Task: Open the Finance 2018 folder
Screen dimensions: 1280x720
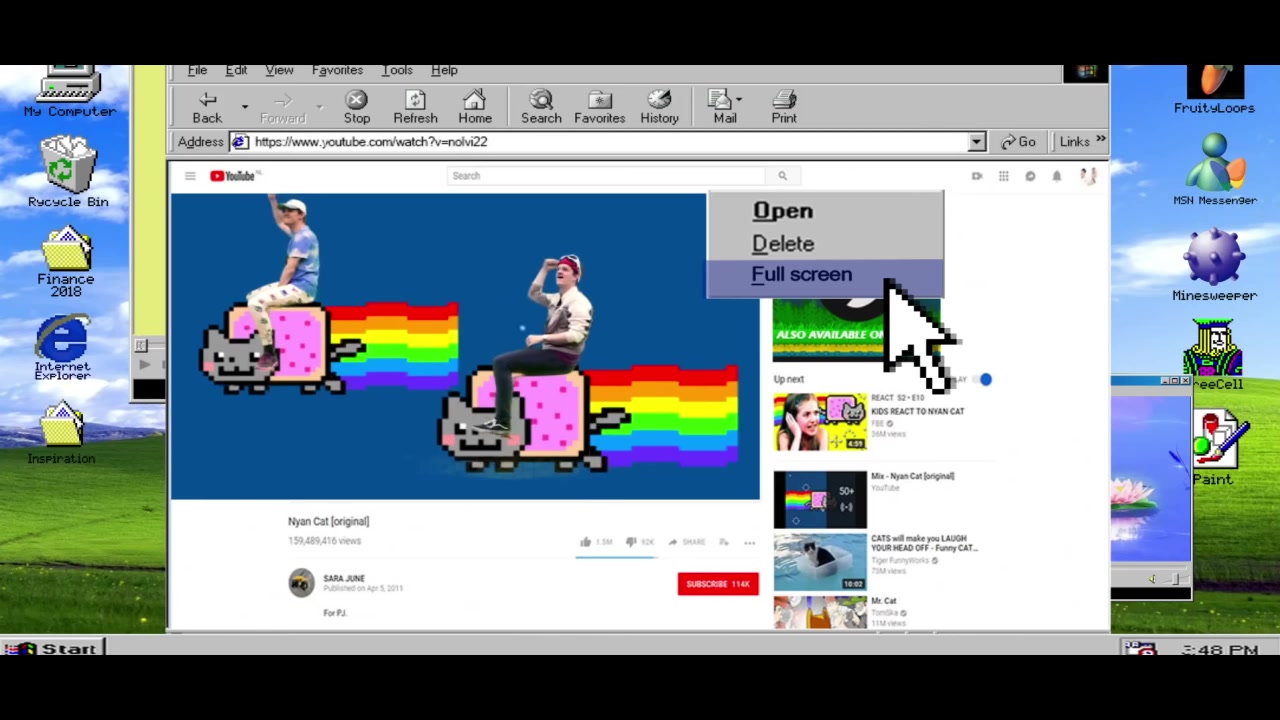Action: (66, 262)
